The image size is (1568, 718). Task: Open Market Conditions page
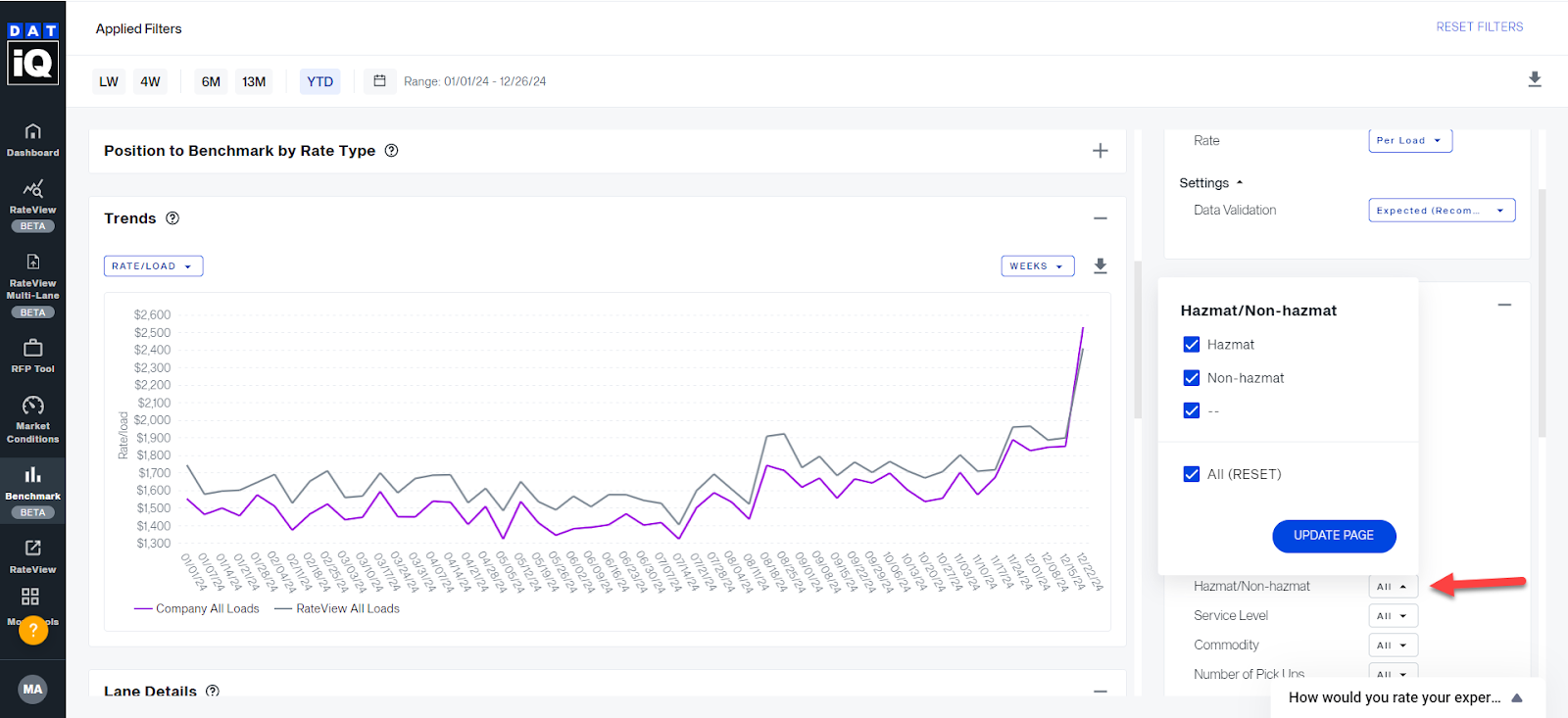pyautogui.click(x=32, y=419)
